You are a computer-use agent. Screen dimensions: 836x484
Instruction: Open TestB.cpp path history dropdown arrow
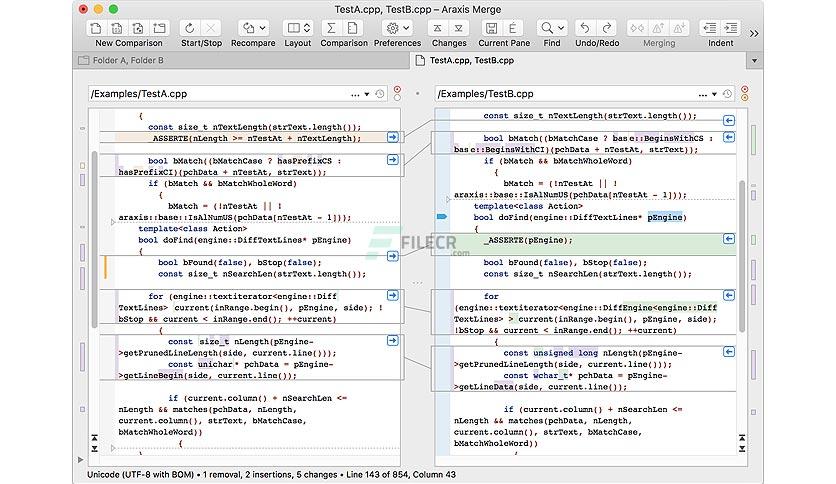click(714, 94)
